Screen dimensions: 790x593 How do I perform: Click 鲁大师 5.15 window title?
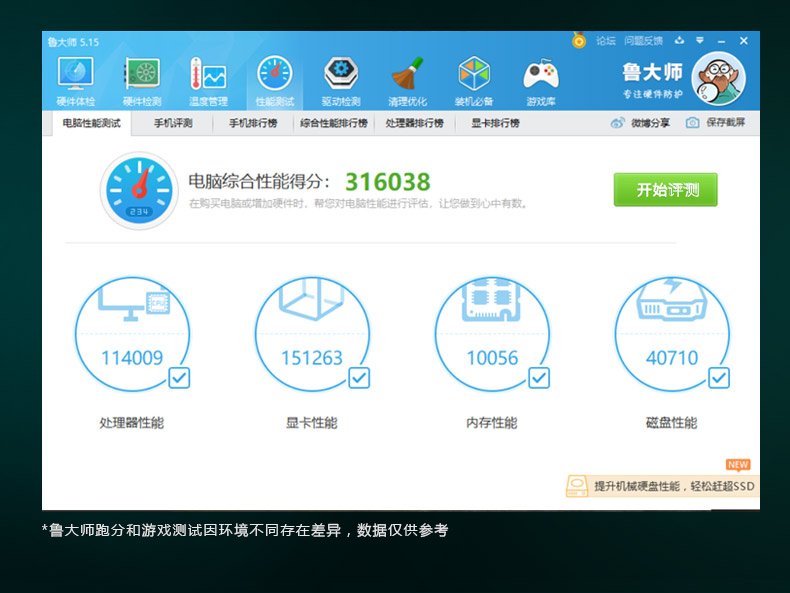74,42
